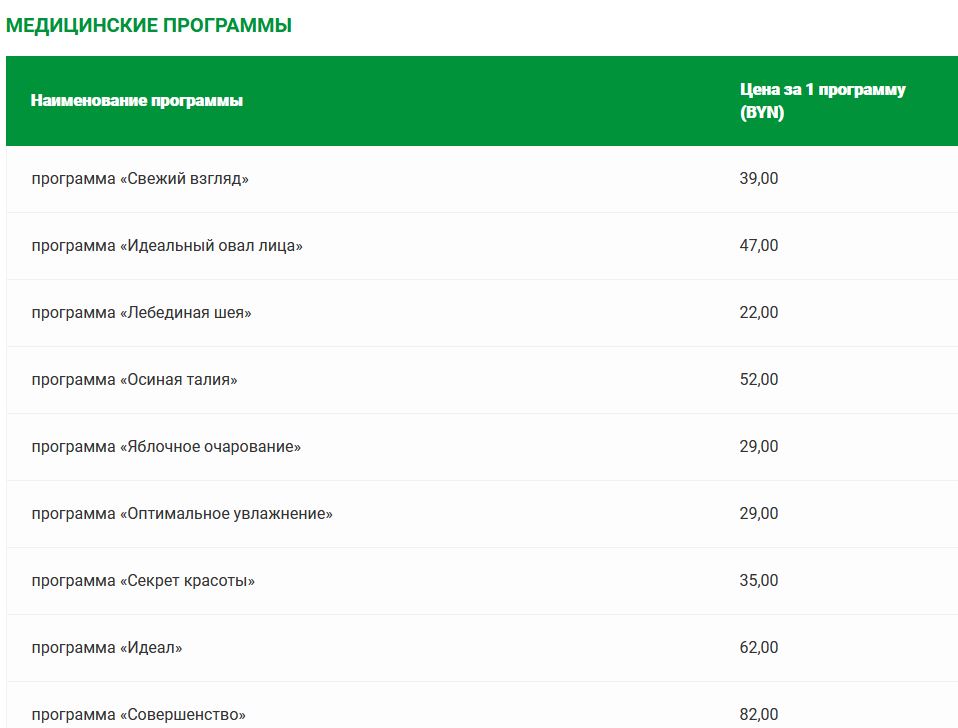The image size is (958, 728).
Task: Click the 62,00 price value
Action: pyautogui.click(x=759, y=648)
